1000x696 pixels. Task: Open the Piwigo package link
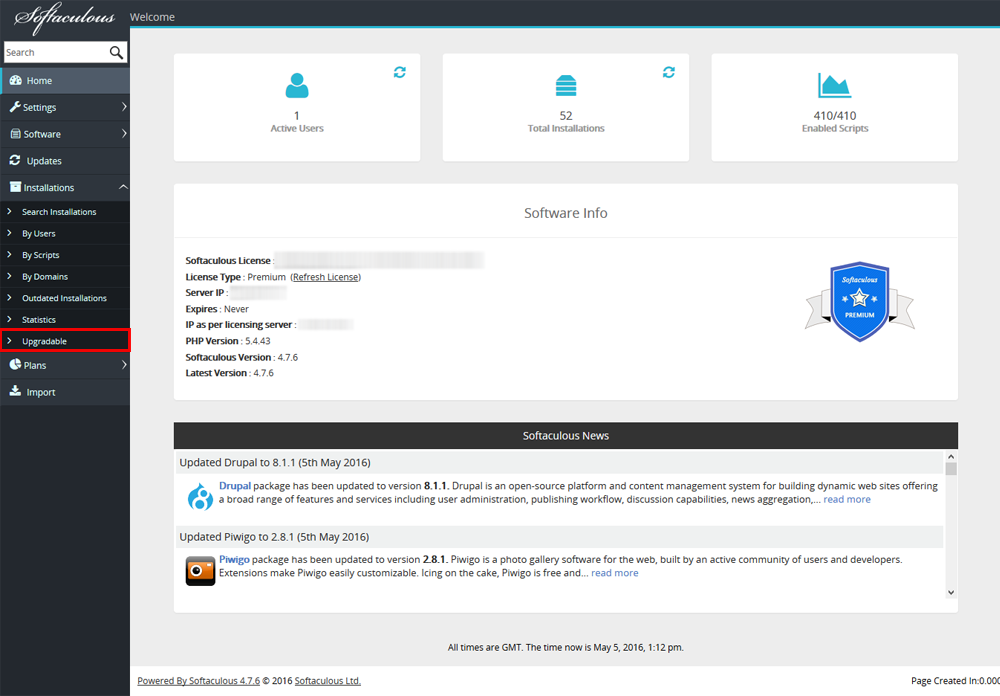pyautogui.click(x=234, y=559)
